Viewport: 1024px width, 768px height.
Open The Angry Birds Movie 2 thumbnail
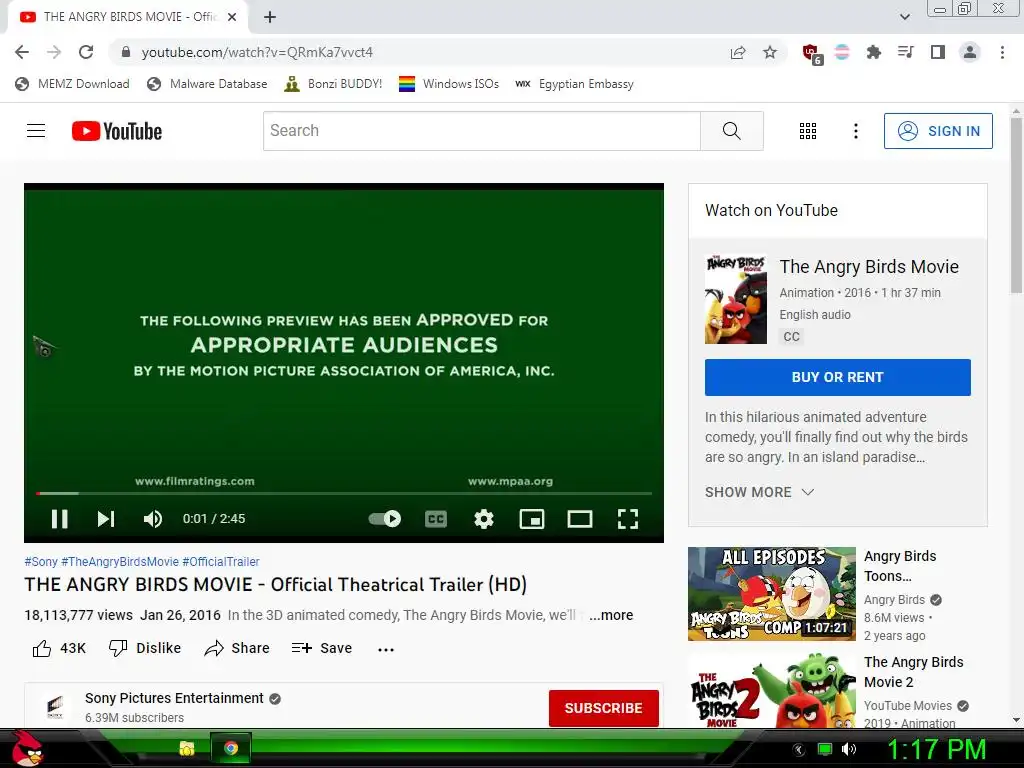pos(771,692)
